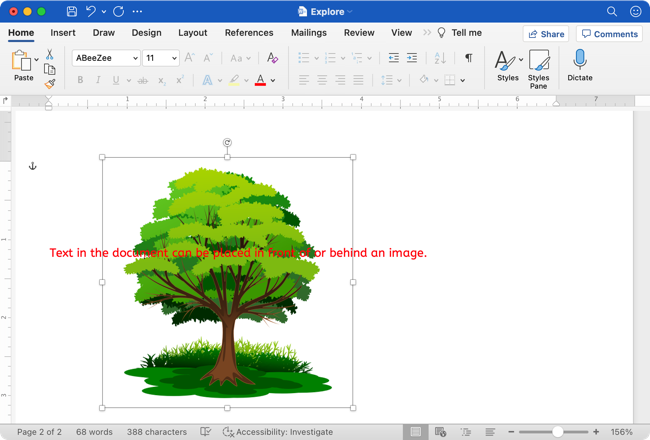650x440 pixels.
Task: Select the Cut scissors icon
Action: coord(50,54)
